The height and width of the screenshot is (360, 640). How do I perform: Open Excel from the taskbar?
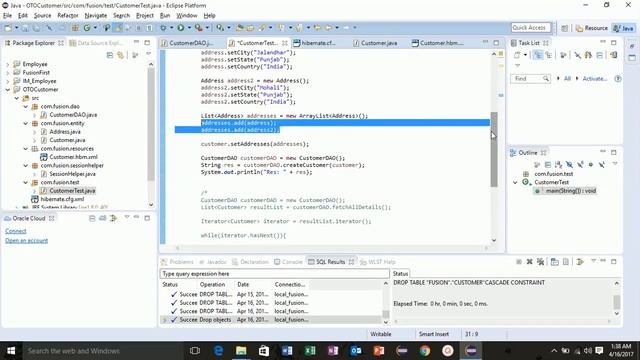310,351
